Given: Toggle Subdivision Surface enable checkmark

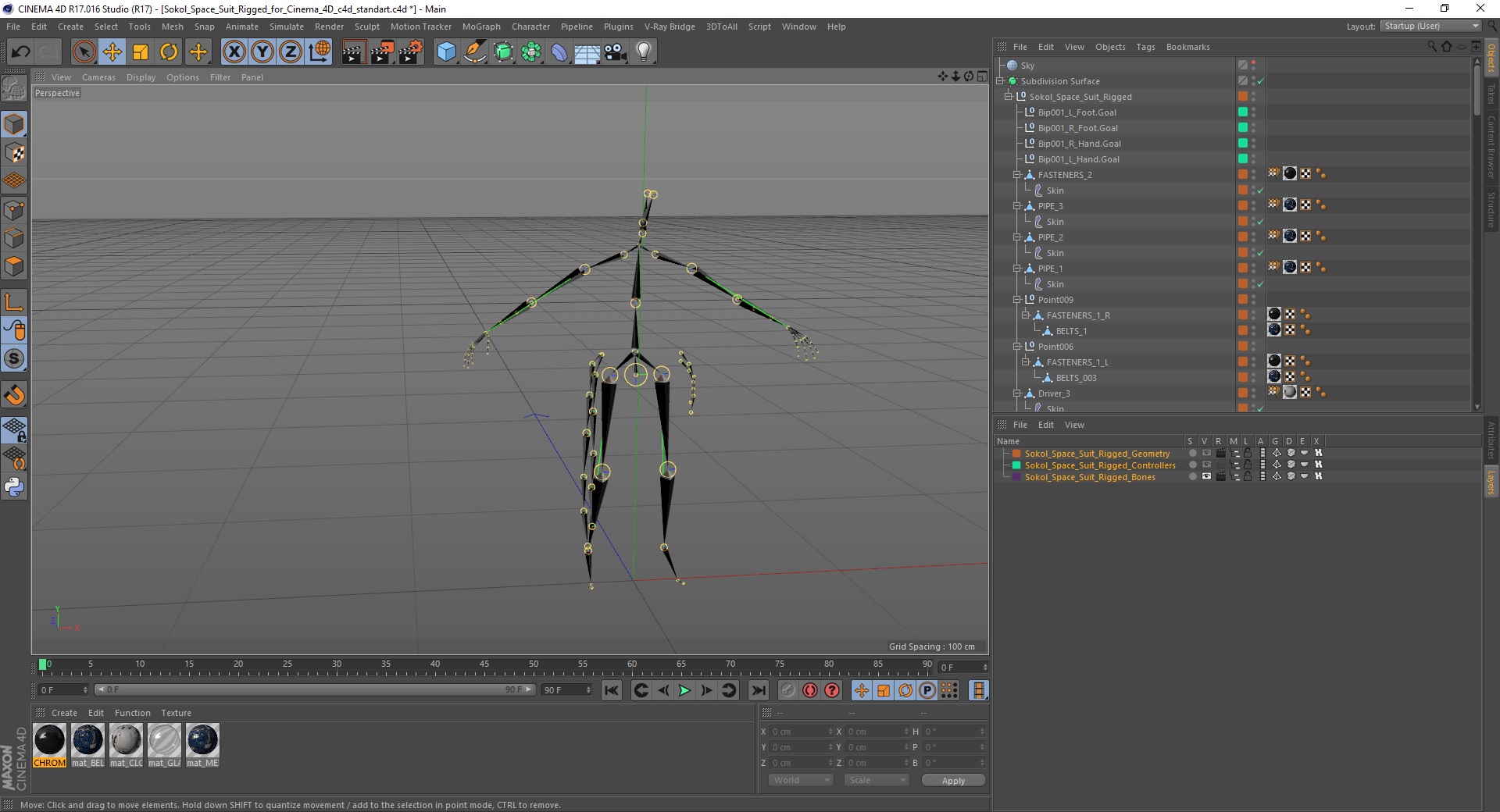Looking at the screenshot, I should coord(1260,81).
